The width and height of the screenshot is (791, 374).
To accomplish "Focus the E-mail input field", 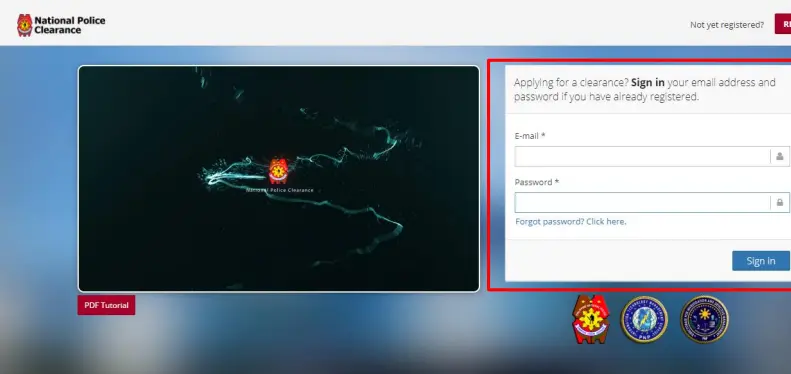I will point(652,156).
